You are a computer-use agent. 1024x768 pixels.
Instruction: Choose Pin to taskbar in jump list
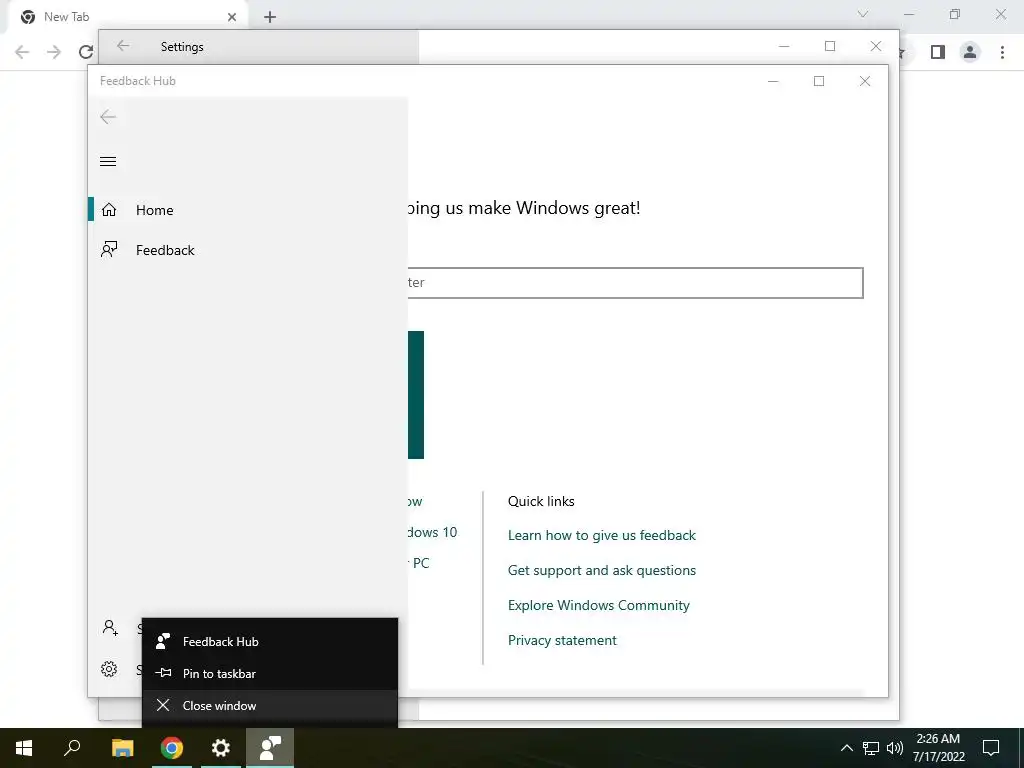coord(270,673)
